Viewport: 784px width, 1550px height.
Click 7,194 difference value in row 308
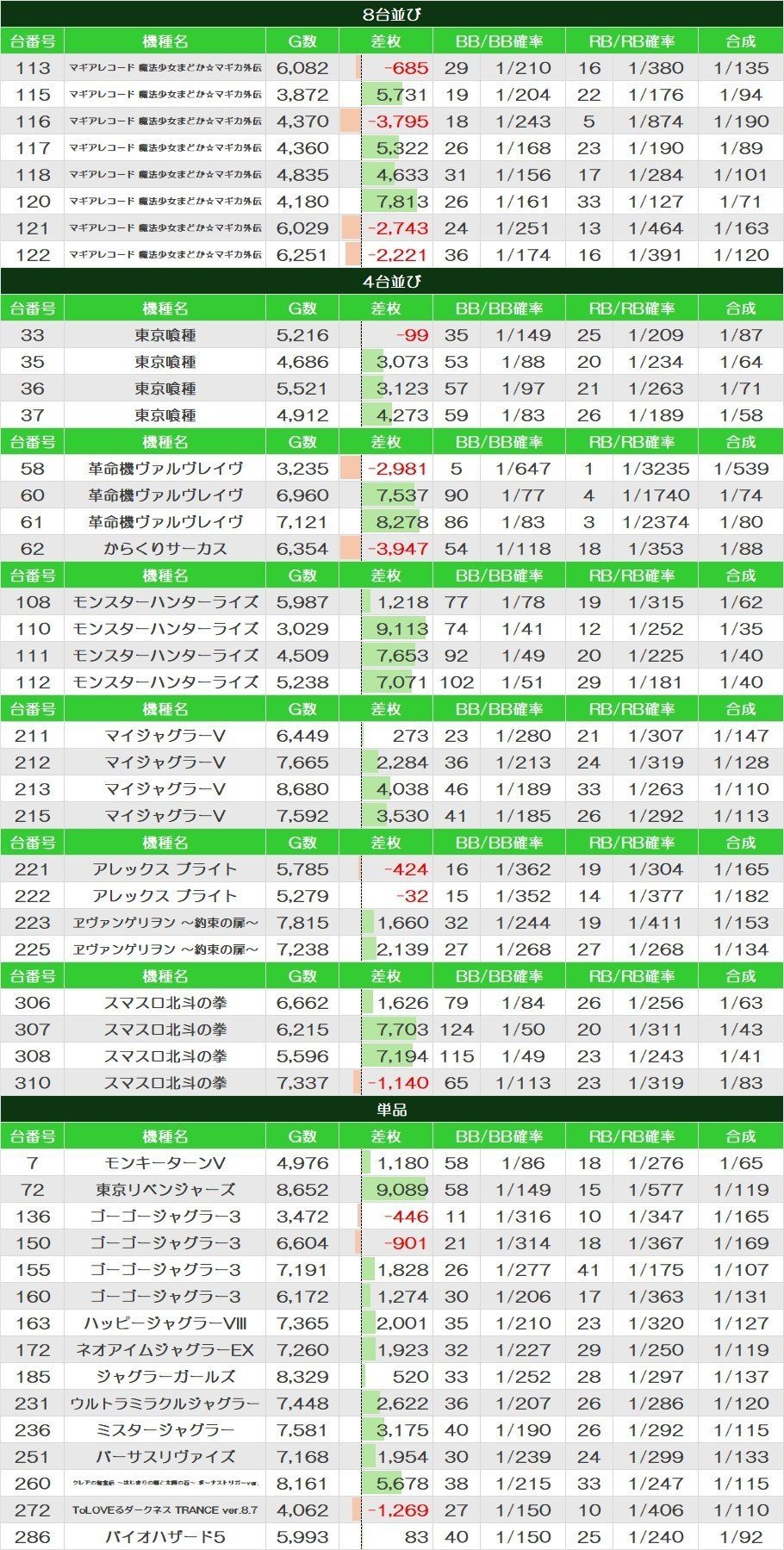click(x=402, y=1056)
